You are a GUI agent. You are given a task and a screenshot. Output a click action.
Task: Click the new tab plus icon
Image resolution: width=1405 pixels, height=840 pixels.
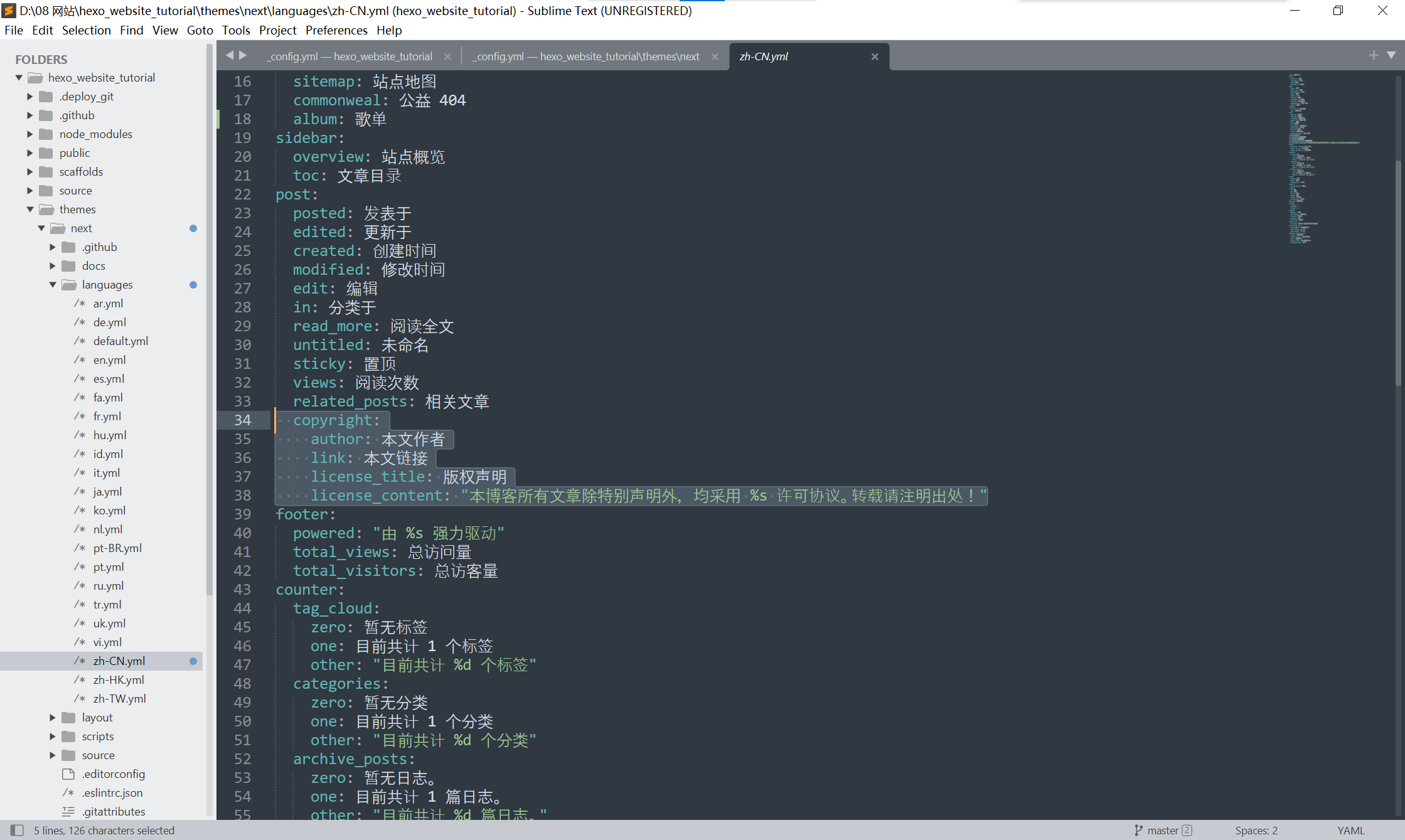click(1374, 56)
